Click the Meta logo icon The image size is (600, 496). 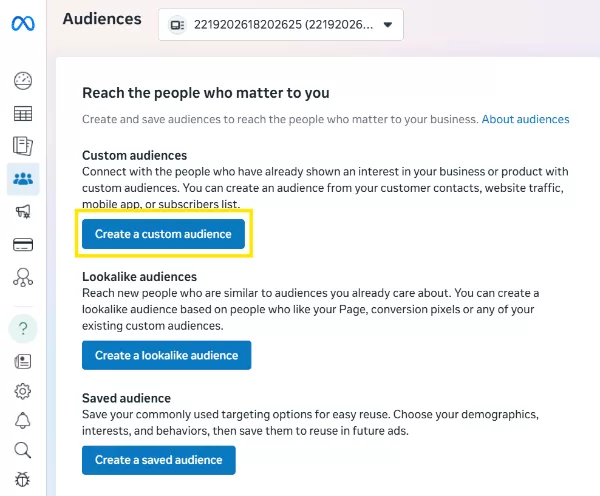click(23, 24)
